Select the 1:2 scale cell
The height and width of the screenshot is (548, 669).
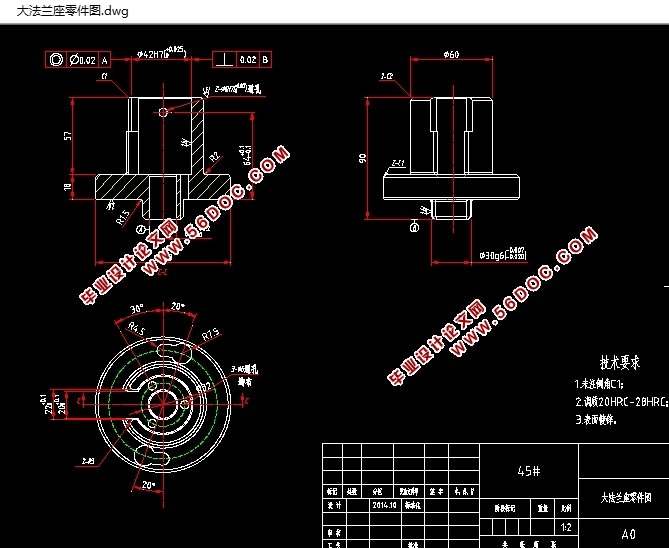click(567, 525)
